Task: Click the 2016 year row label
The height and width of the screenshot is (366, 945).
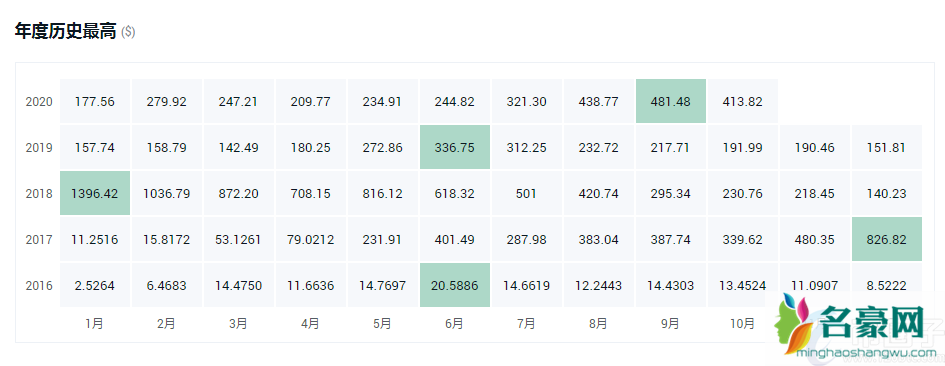Action: 39,285
